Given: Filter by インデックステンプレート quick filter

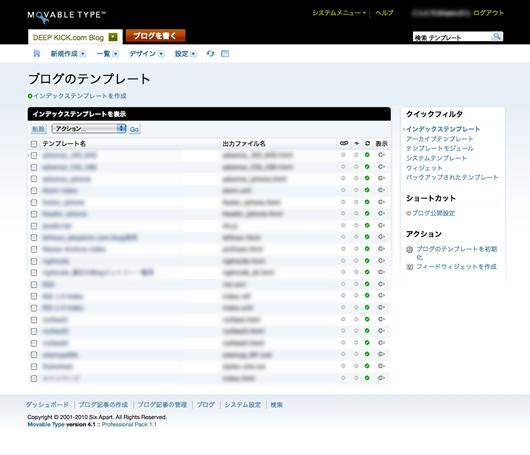Looking at the screenshot, I should [x=443, y=129].
